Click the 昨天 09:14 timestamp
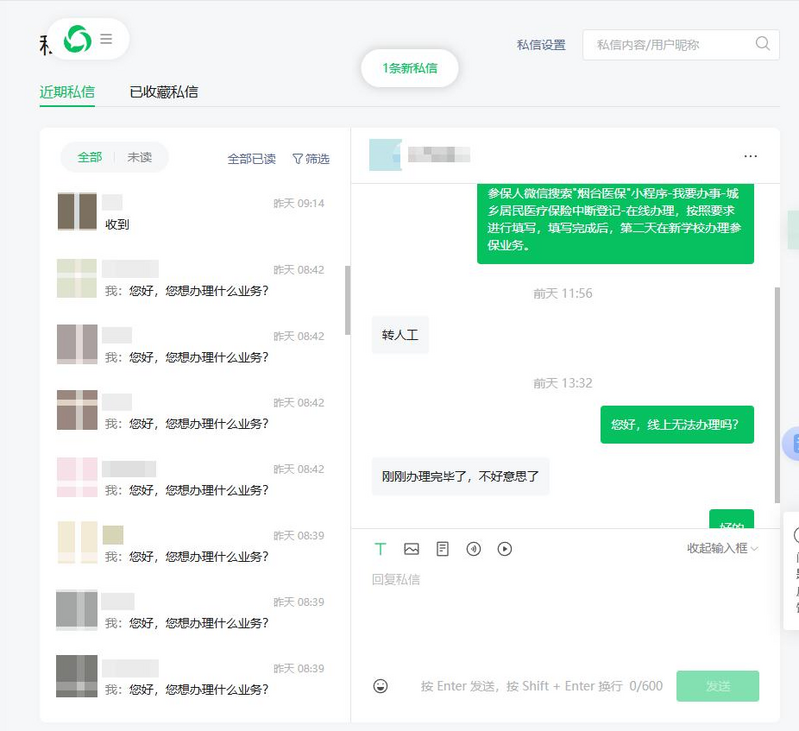 [x=299, y=204]
